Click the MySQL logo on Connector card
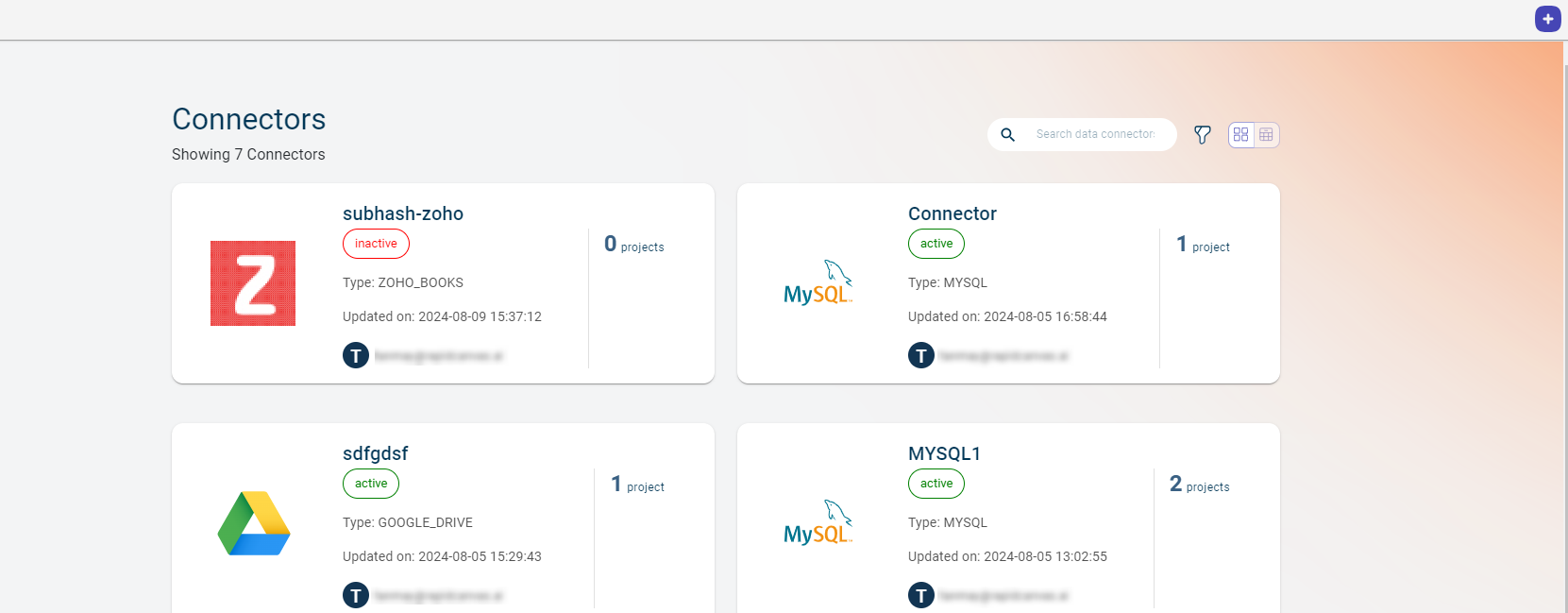Image resolution: width=1568 pixels, height=613 pixels. [818, 283]
